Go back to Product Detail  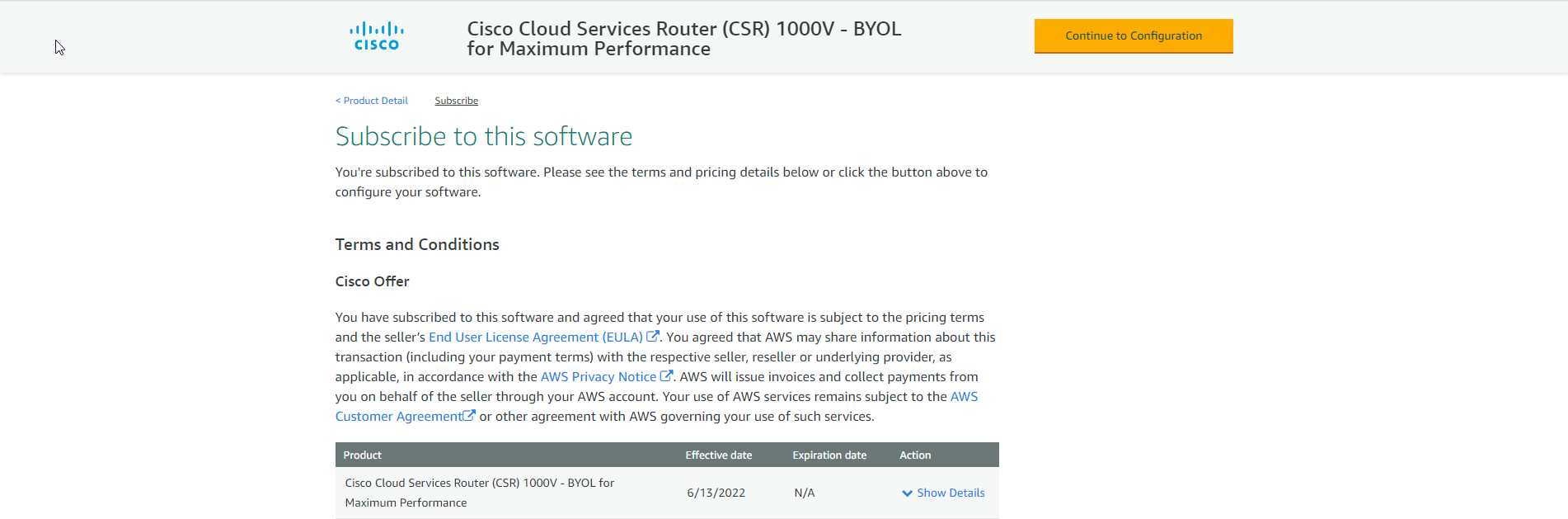[372, 101]
